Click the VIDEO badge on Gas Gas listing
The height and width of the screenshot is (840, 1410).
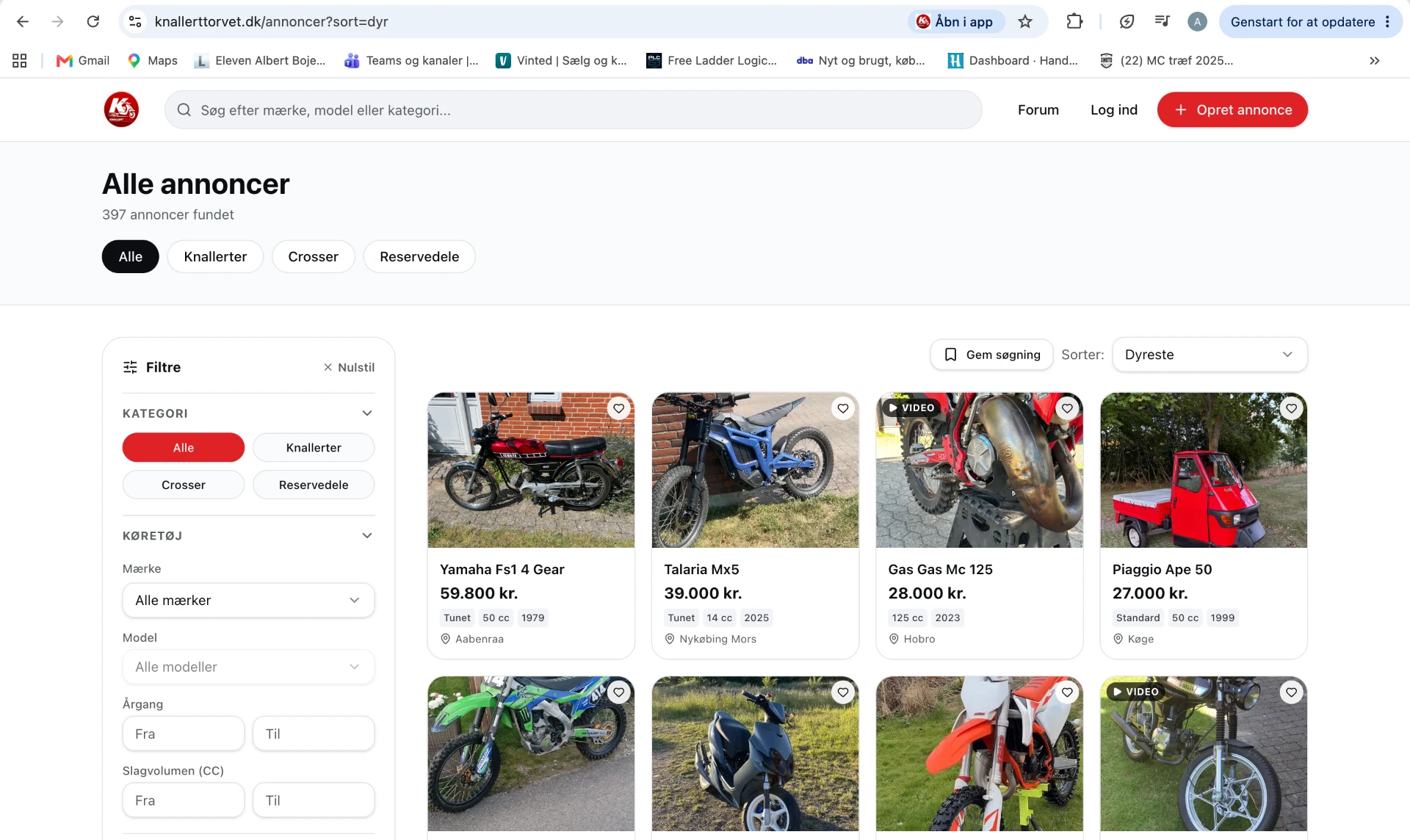[x=912, y=408]
